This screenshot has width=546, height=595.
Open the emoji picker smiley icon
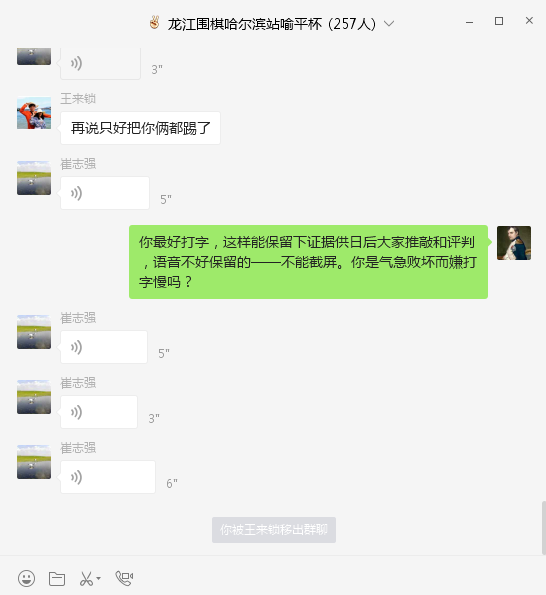(x=26, y=579)
